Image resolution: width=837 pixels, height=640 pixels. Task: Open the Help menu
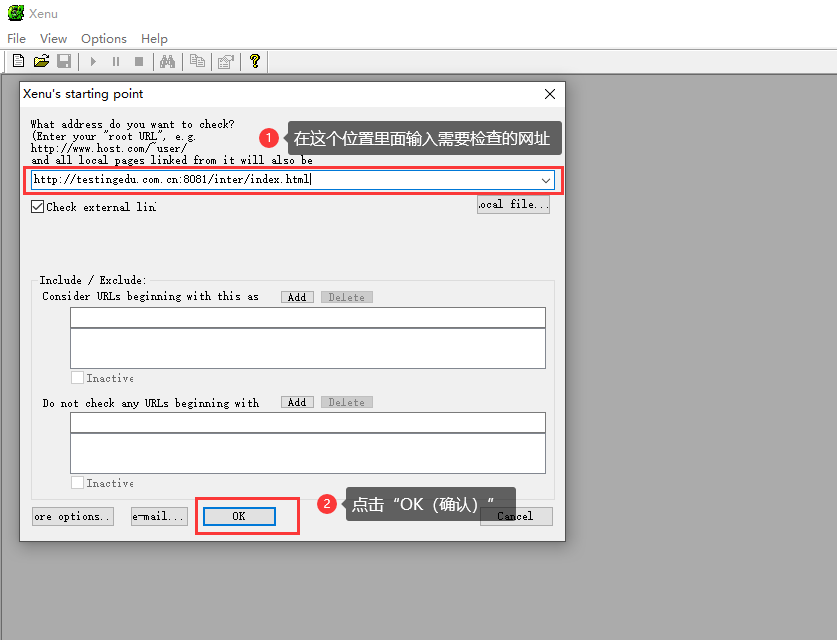pos(154,38)
